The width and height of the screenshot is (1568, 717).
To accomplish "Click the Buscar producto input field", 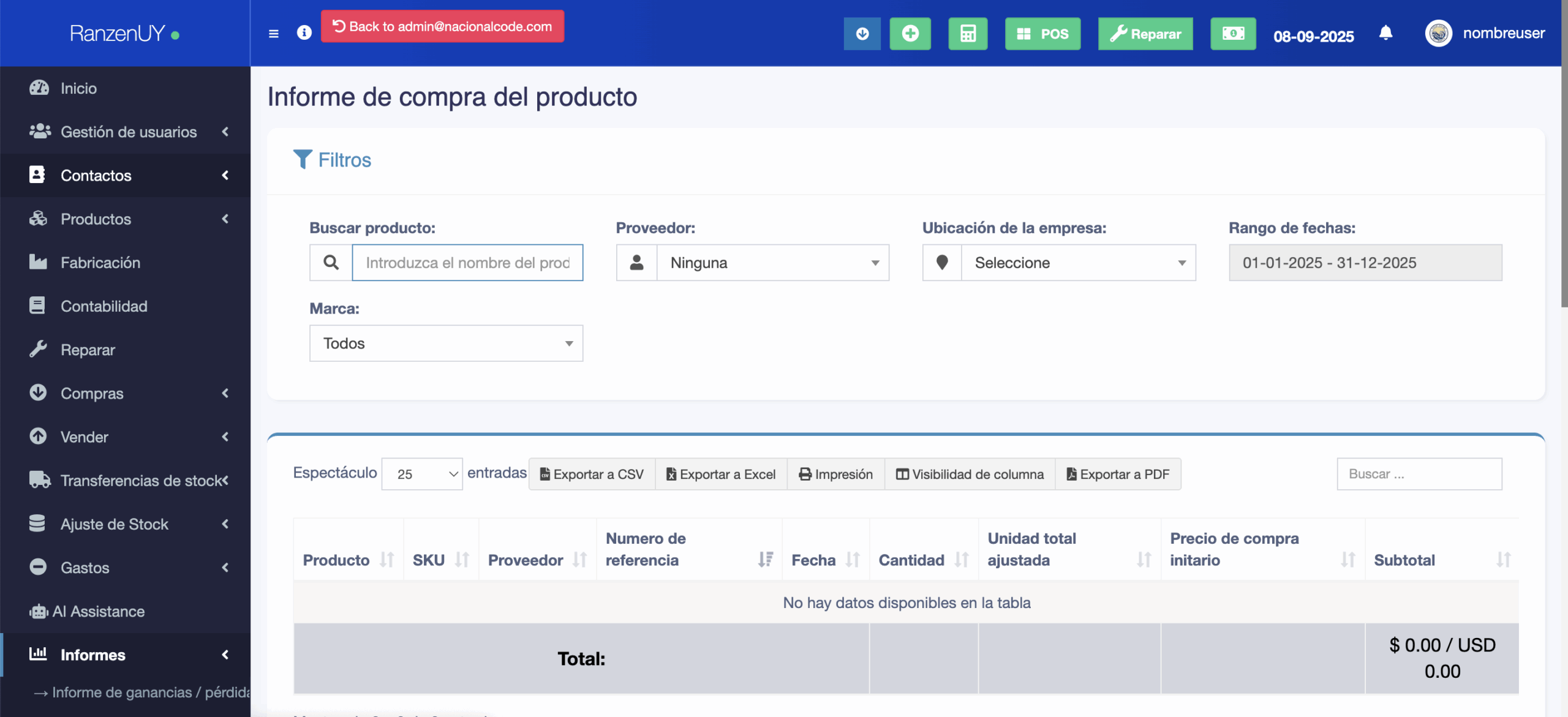I will coord(467,263).
